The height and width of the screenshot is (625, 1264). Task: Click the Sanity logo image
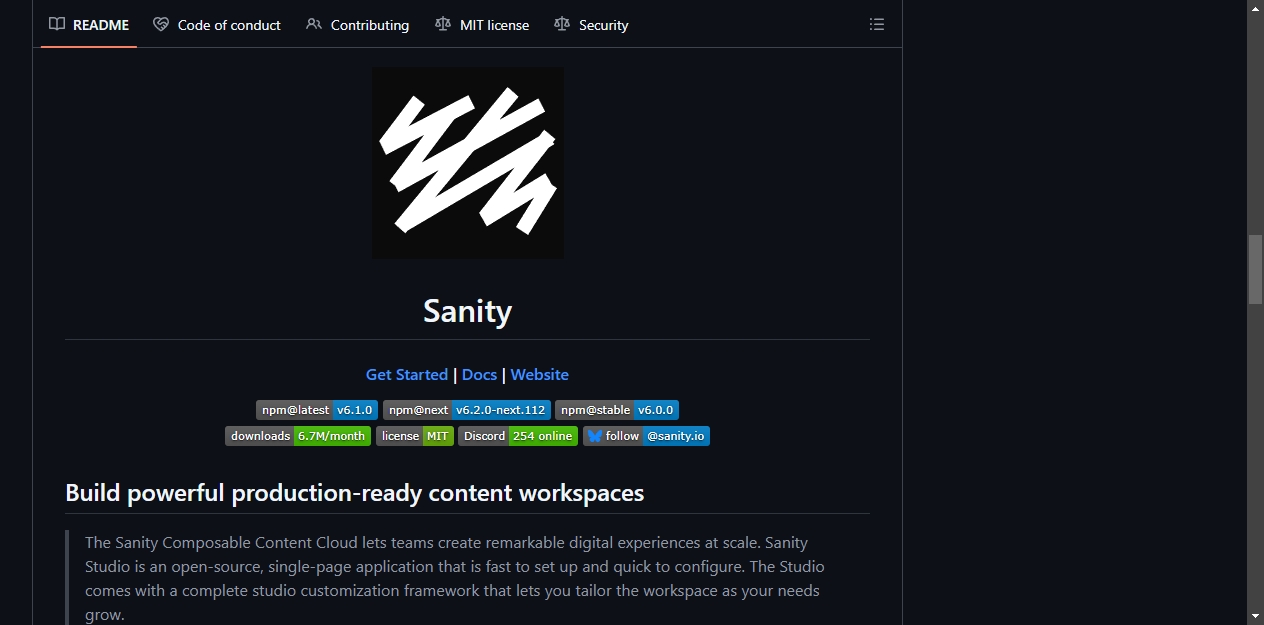coord(468,163)
